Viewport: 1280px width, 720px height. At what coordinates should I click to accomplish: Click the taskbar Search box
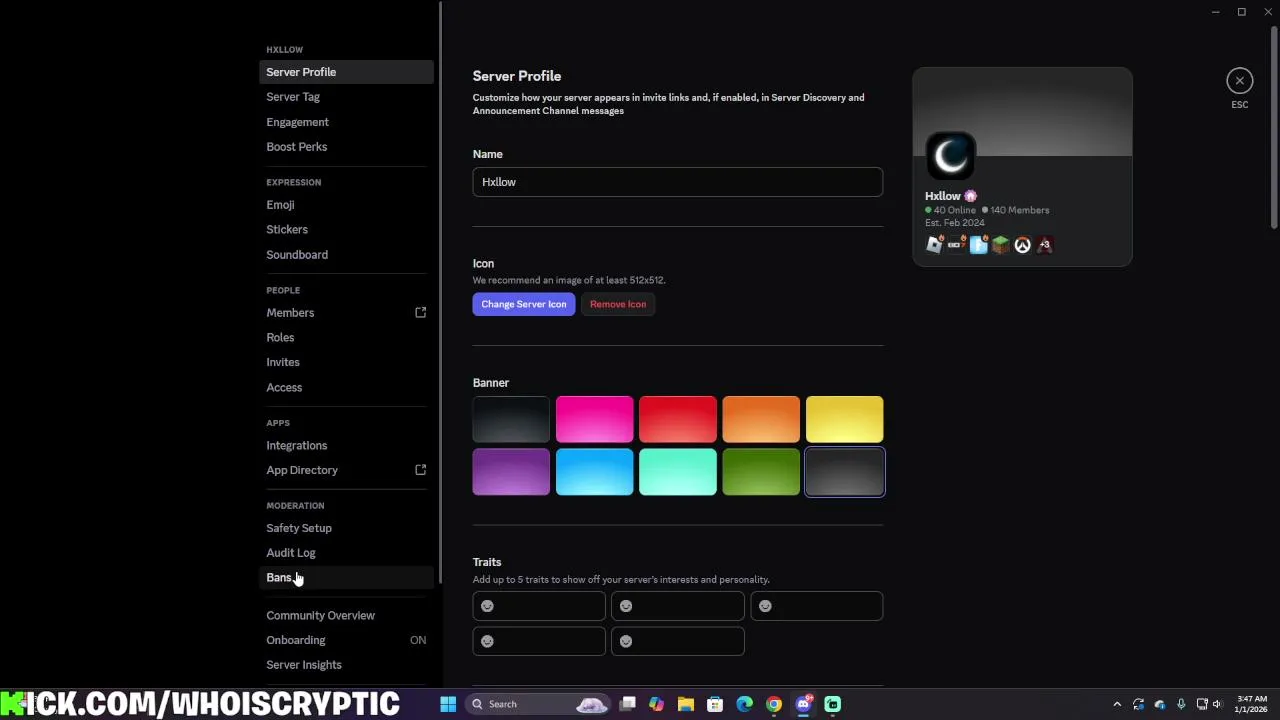point(539,704)
